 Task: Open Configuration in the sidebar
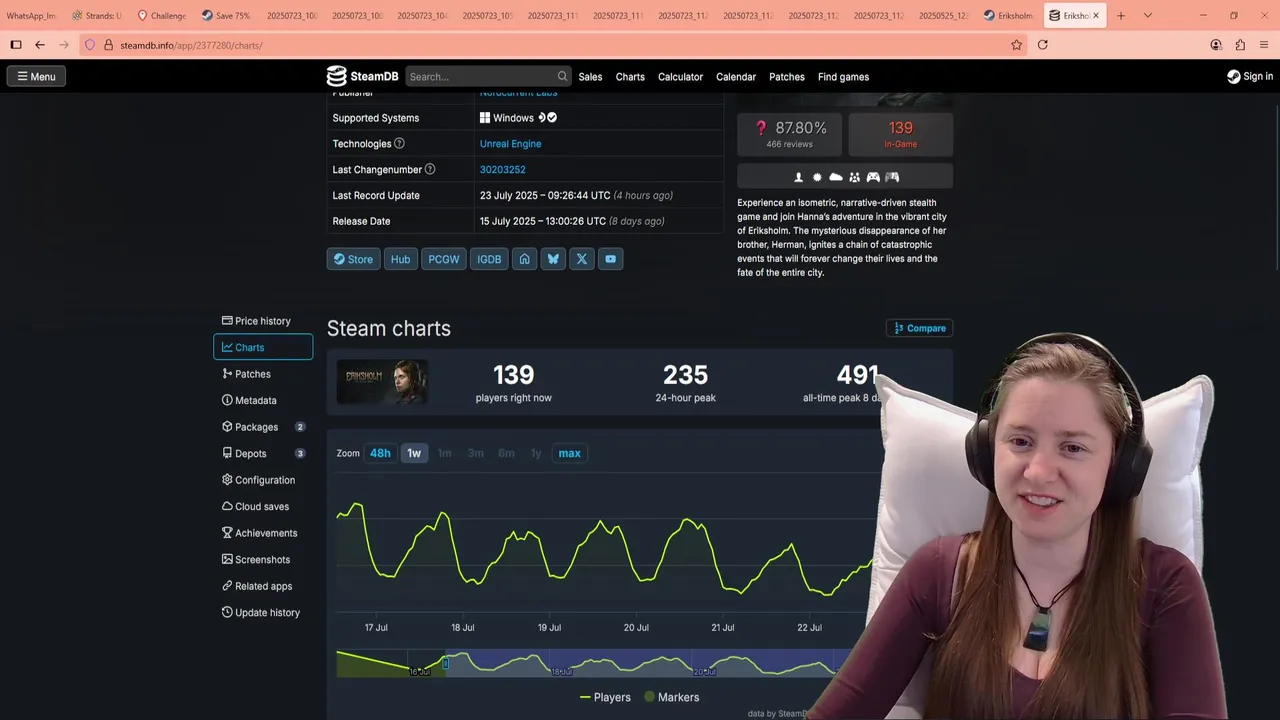[x=263, y=480]
